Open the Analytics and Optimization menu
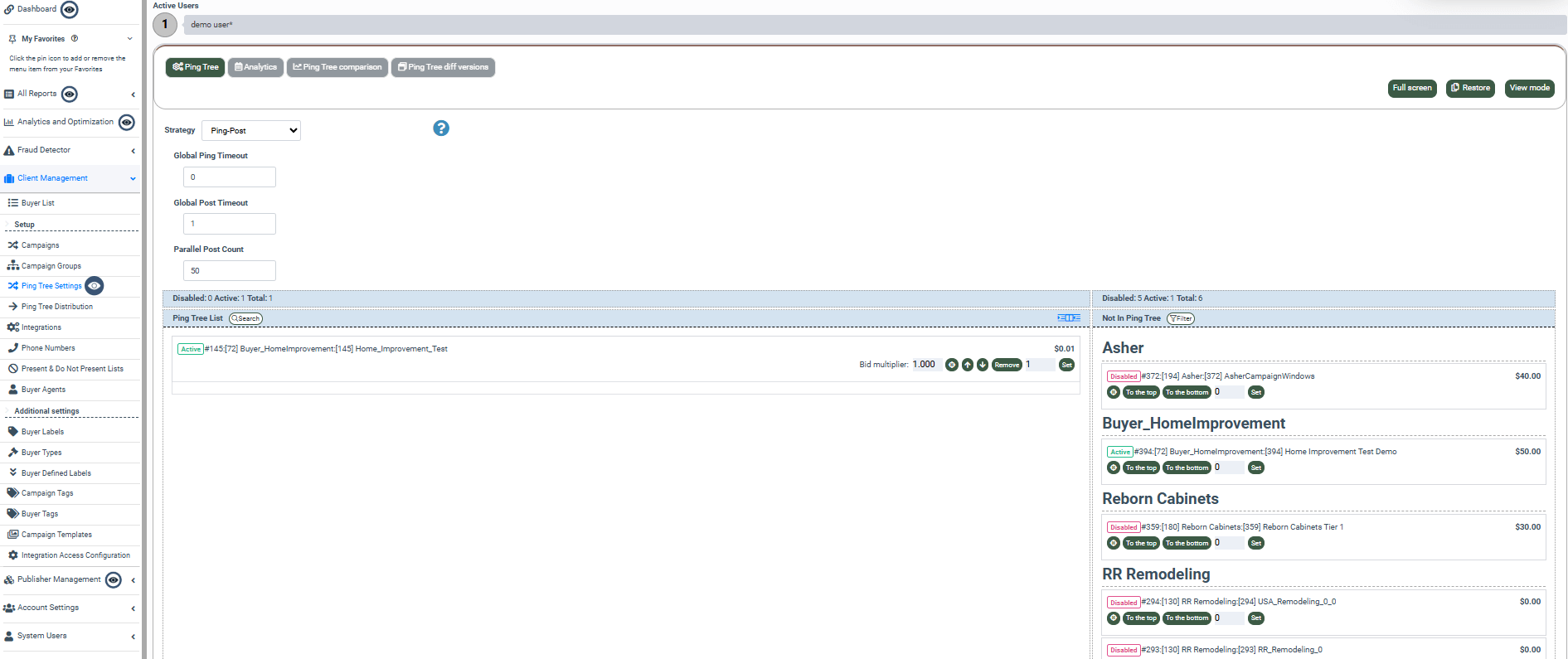The width and height of the screenshot is (1568, 659). click(x=66, y=122)
